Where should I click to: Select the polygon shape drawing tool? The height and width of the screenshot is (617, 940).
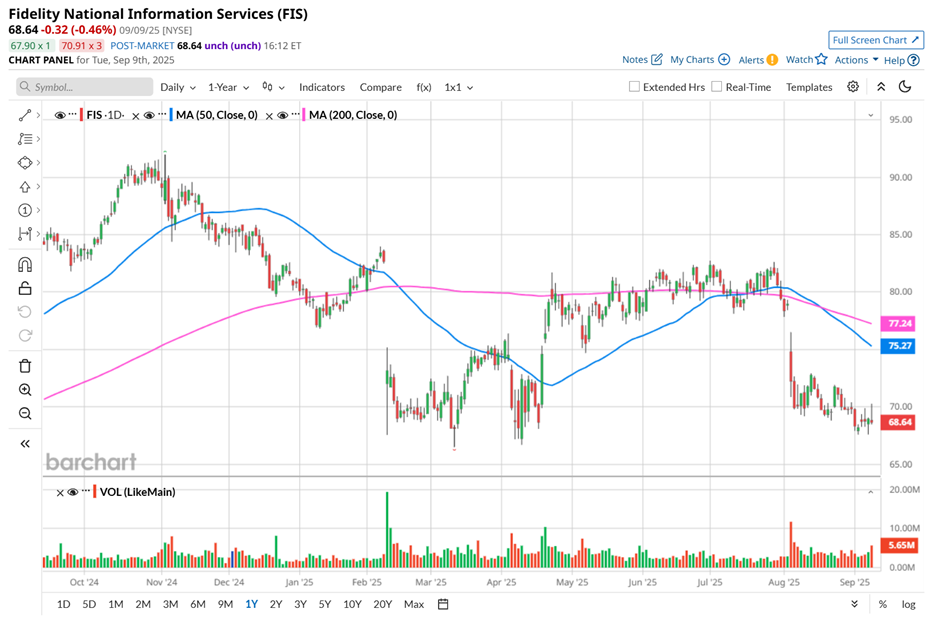[x=25, y=162]
